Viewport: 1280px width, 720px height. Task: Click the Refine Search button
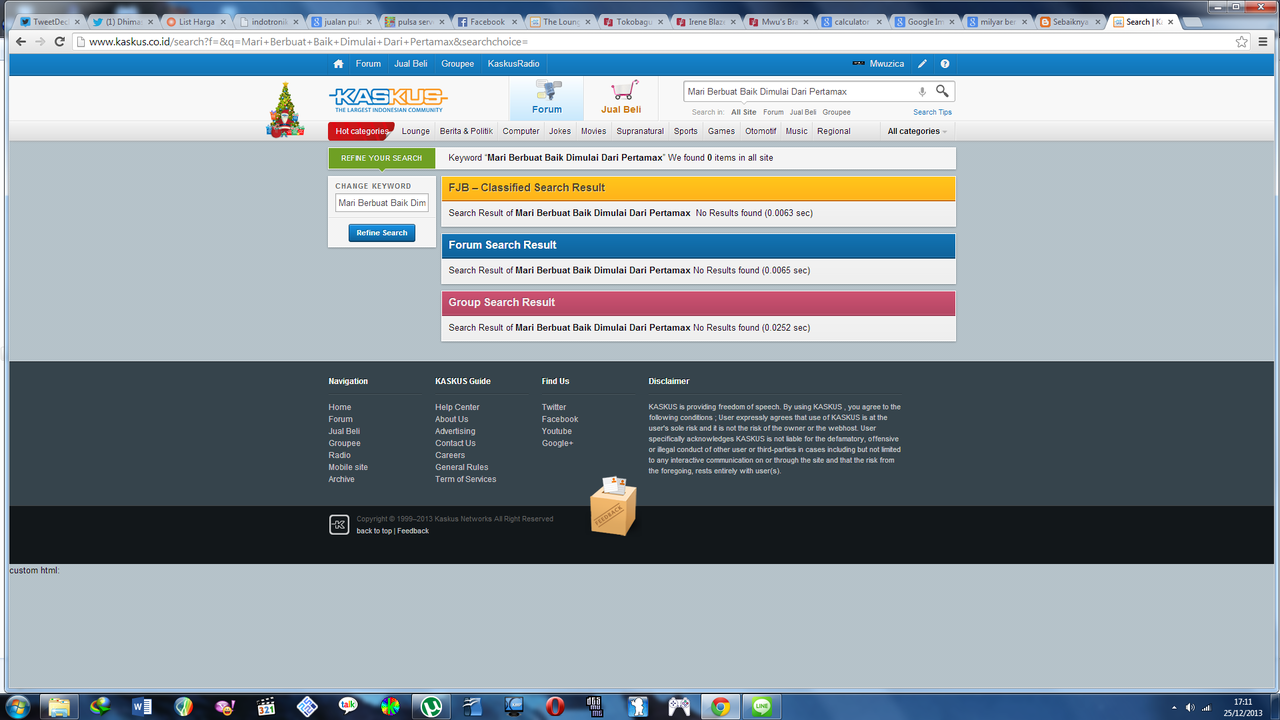point(382,233)
